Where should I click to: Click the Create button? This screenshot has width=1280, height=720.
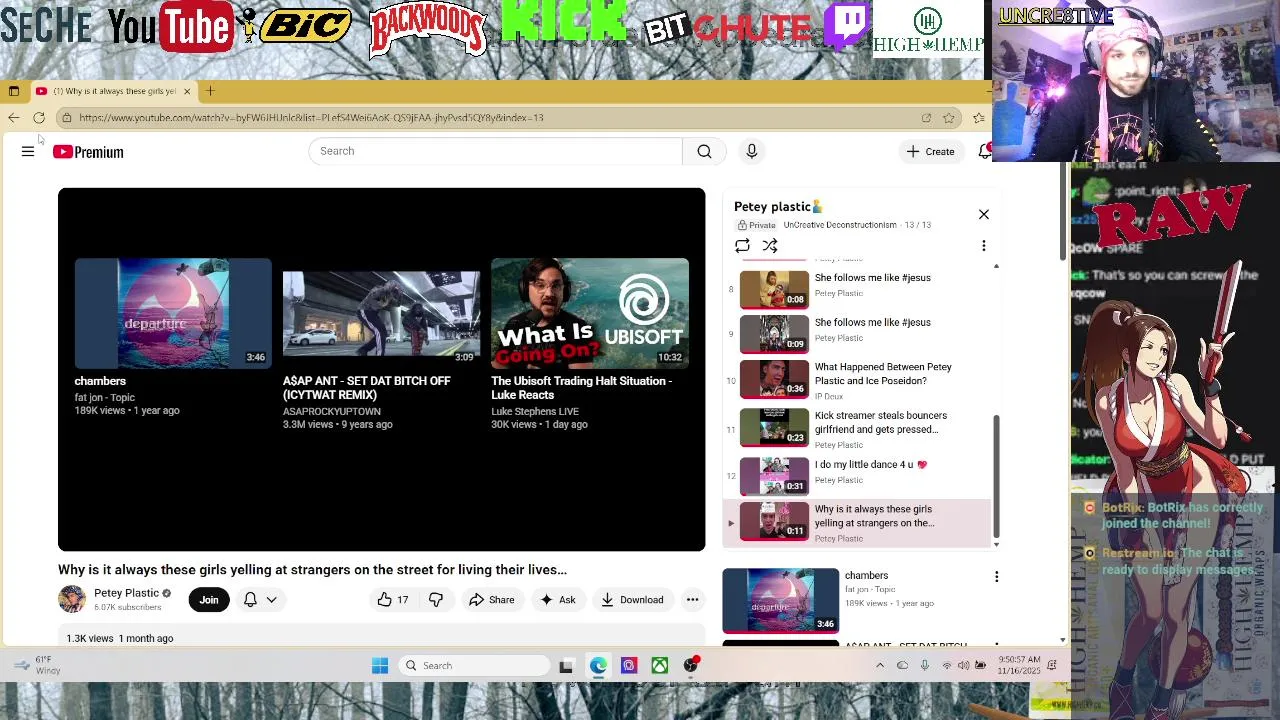[x=930, y=151]
